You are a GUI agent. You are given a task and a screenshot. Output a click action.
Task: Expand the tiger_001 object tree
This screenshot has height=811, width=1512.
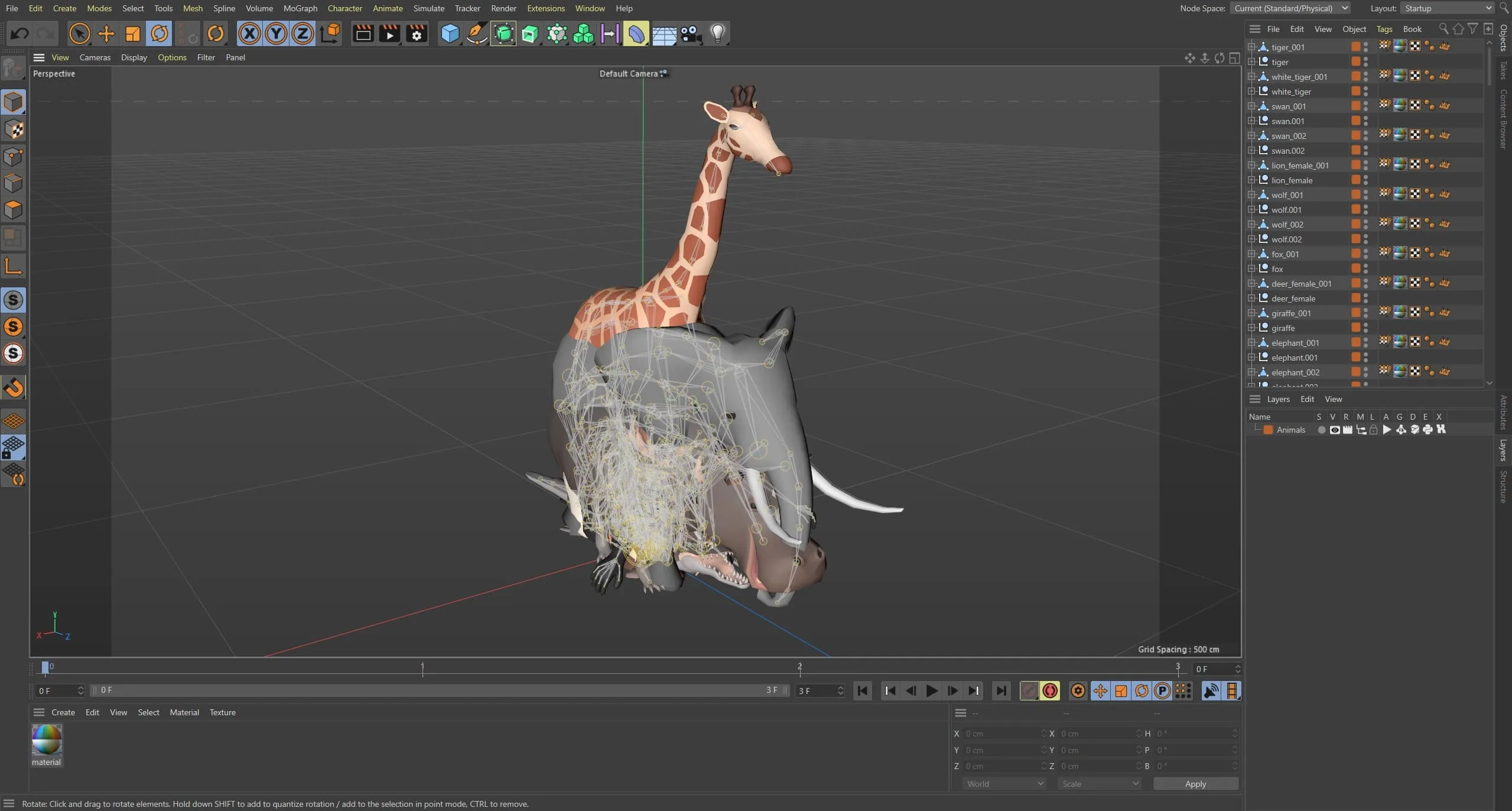1251,47
